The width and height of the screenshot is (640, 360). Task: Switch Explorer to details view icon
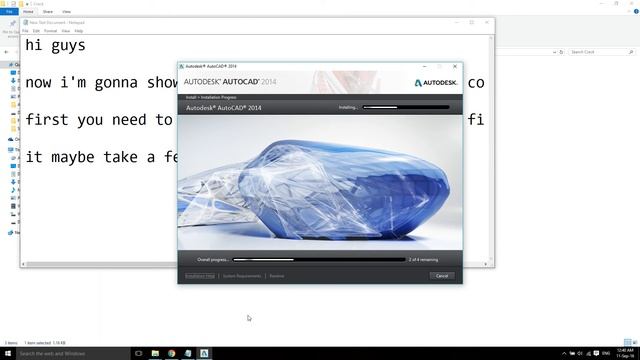coord(627,342)
